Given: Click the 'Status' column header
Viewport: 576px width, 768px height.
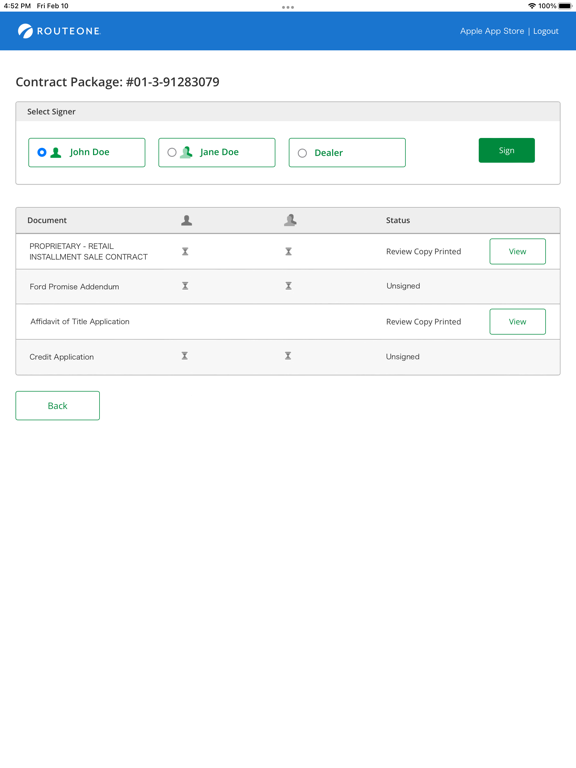Looking at the screenshot, I should point(398,220).
